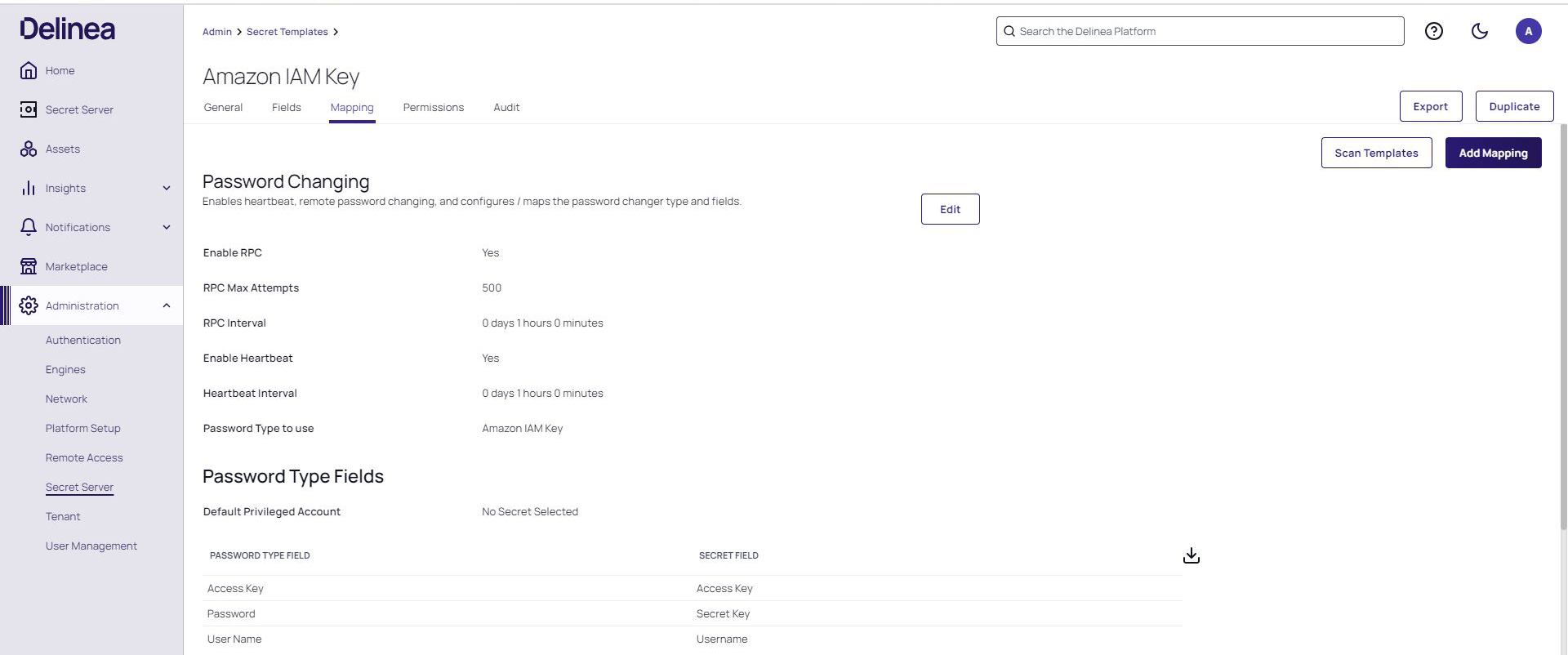Click Edit for Password Changing settings
The height and width of the screenshot is (655, 1568).
coord(950,209)
